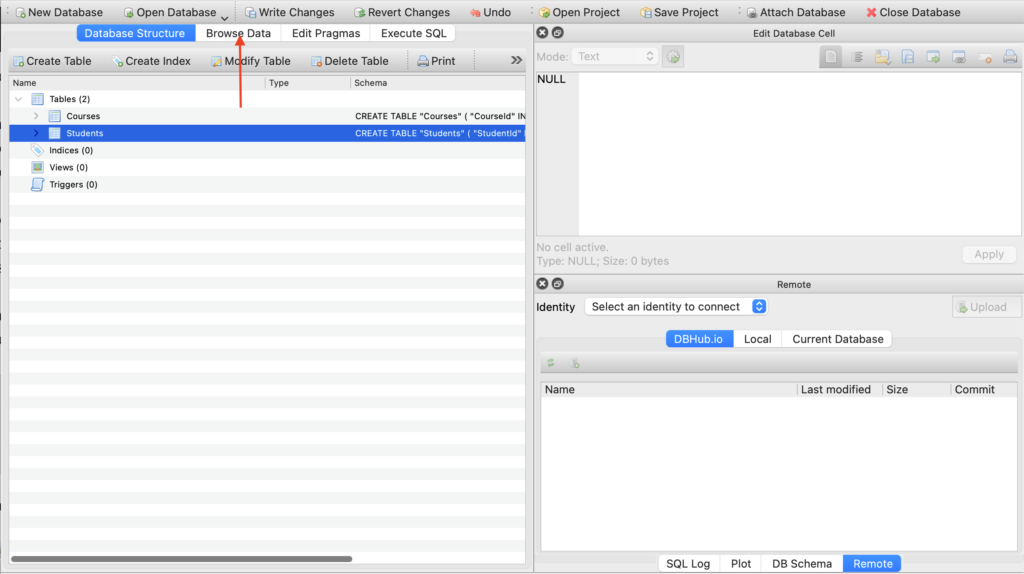Open the Open Database dropdown arrow
The width and height of the screenshot is (1024, 574).
225,17
